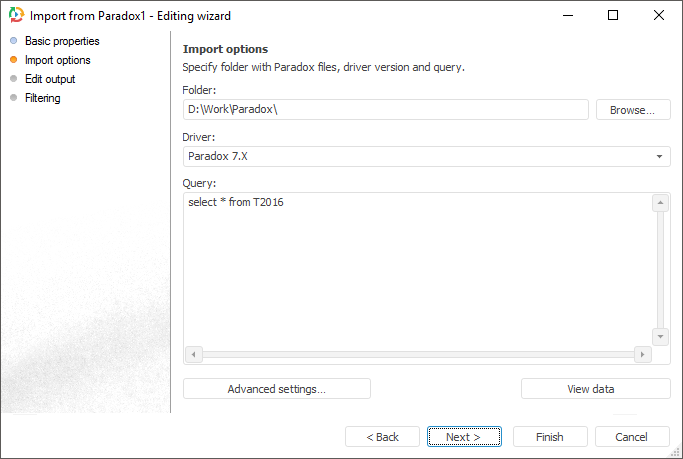
Task: Select the Basic properties step
Action: tap(62, 41)
